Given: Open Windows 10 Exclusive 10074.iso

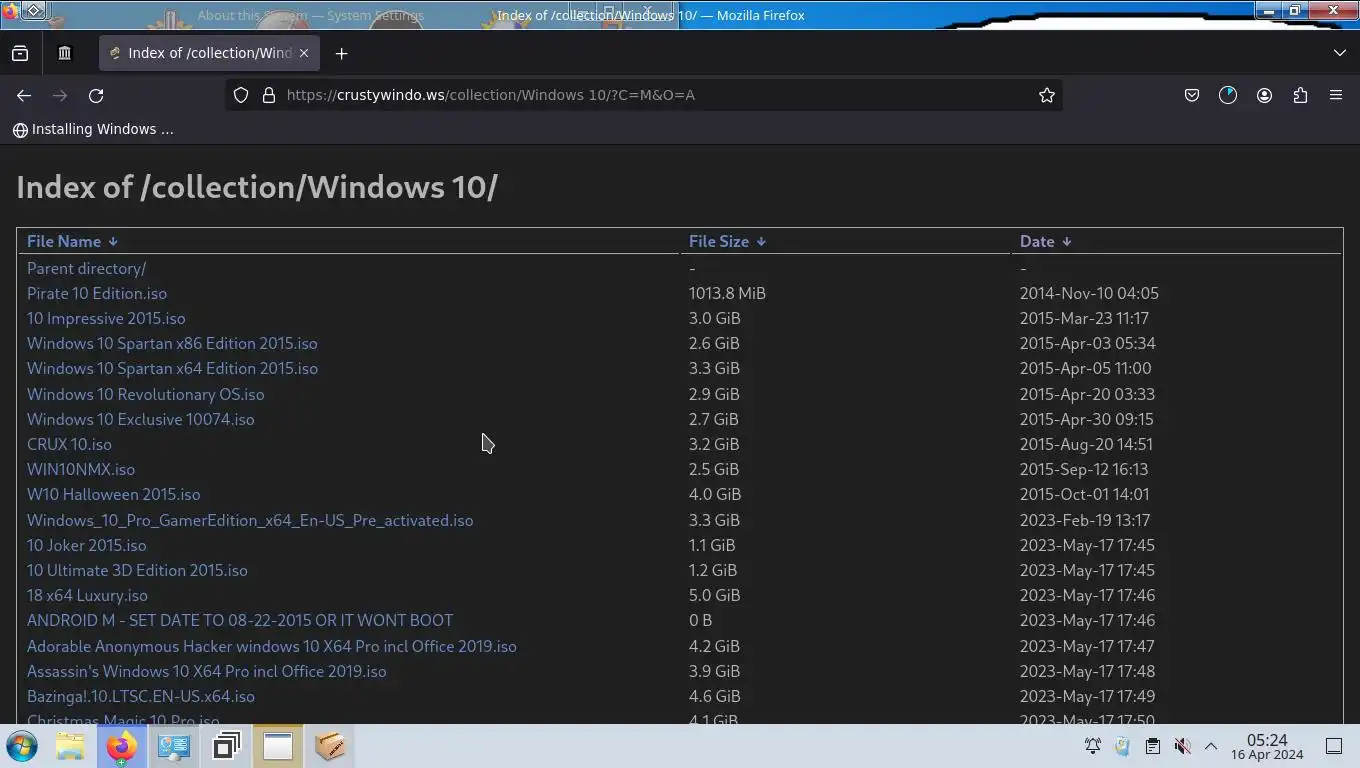Looking at the screenshot, I should click(x=141, y=419).
